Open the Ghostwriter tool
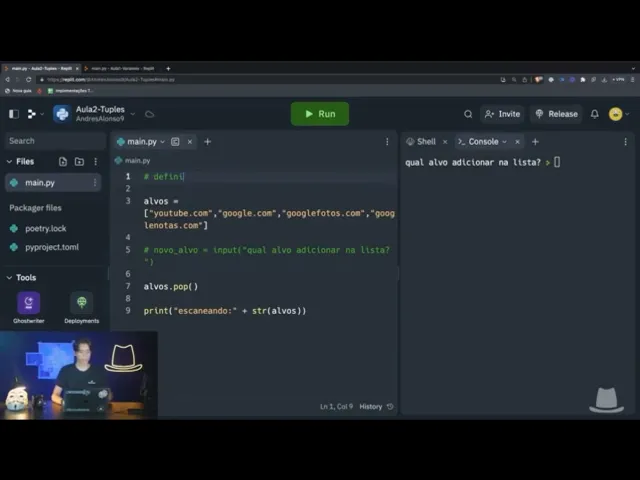The width and height of the screenshot is (640, 480). tap(29, 307)
